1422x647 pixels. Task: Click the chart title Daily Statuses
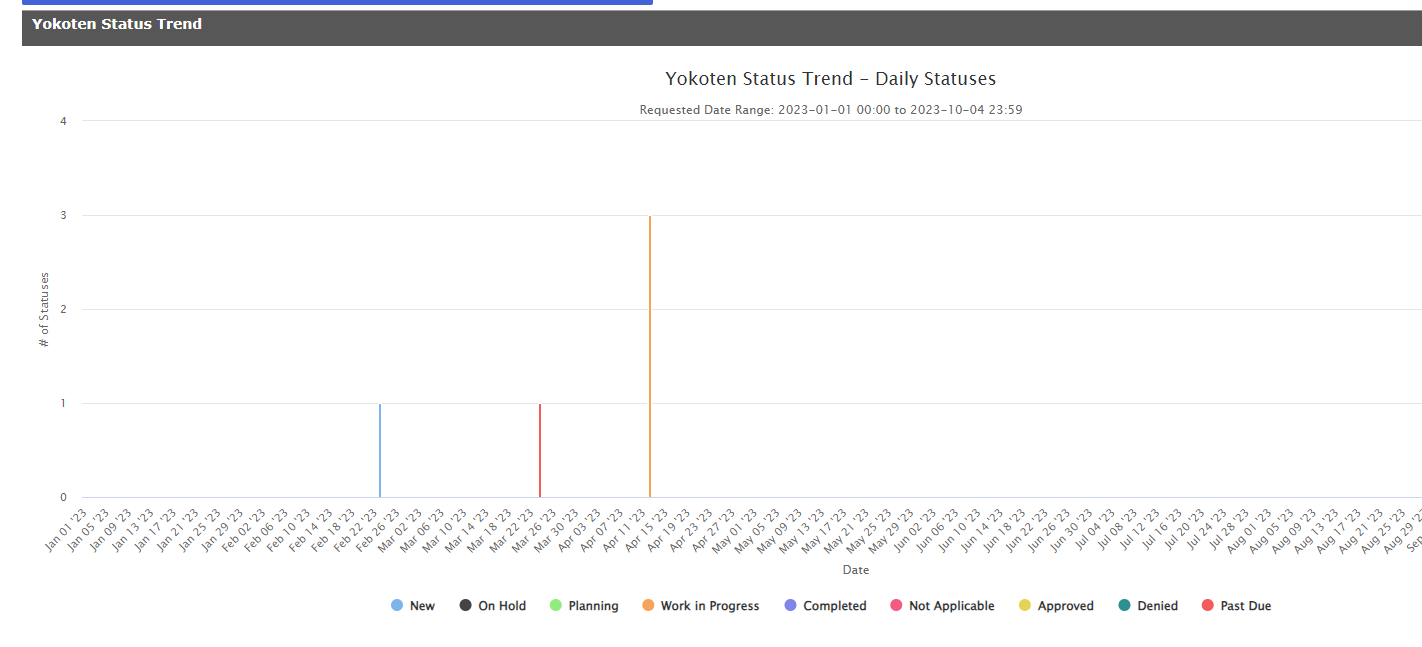click(830, 79)
